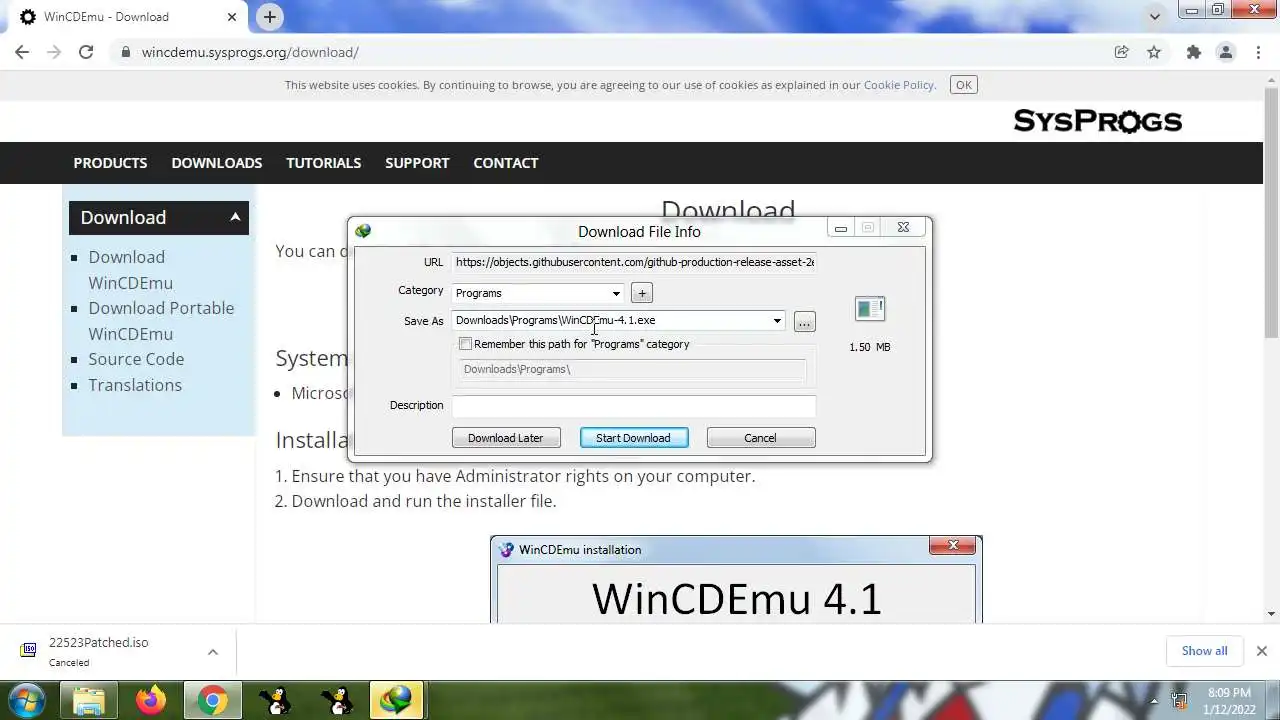Click the browser Back arrow
1280x720 pixels.
coord(22,52)
